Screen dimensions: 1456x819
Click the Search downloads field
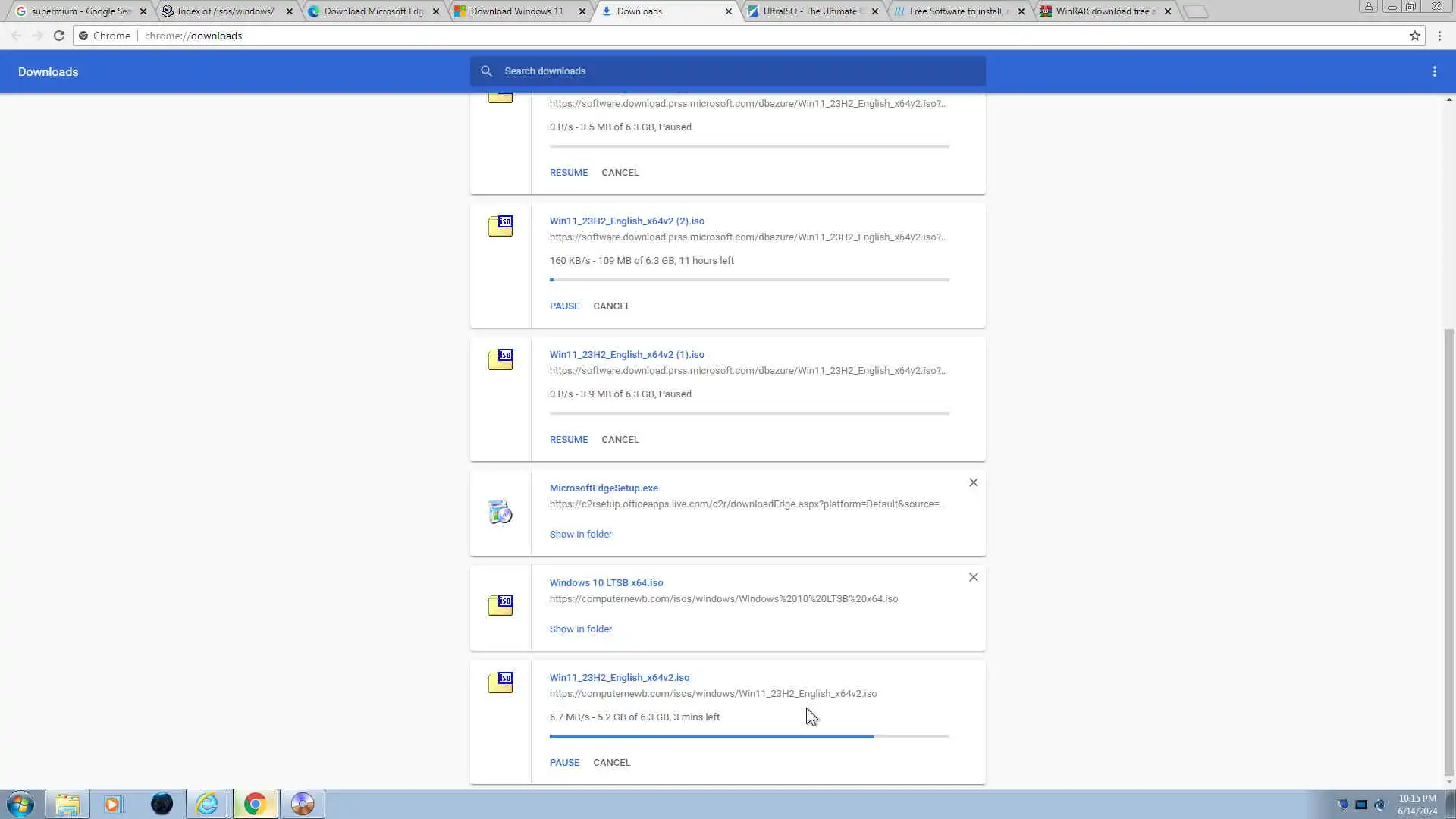pyautogui.click(x=728, y=71)
